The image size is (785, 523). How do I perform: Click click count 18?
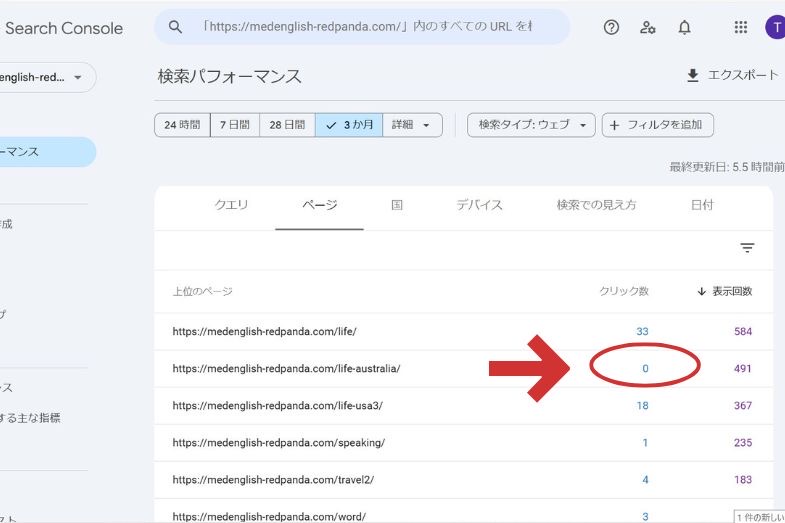click(642, 405)
